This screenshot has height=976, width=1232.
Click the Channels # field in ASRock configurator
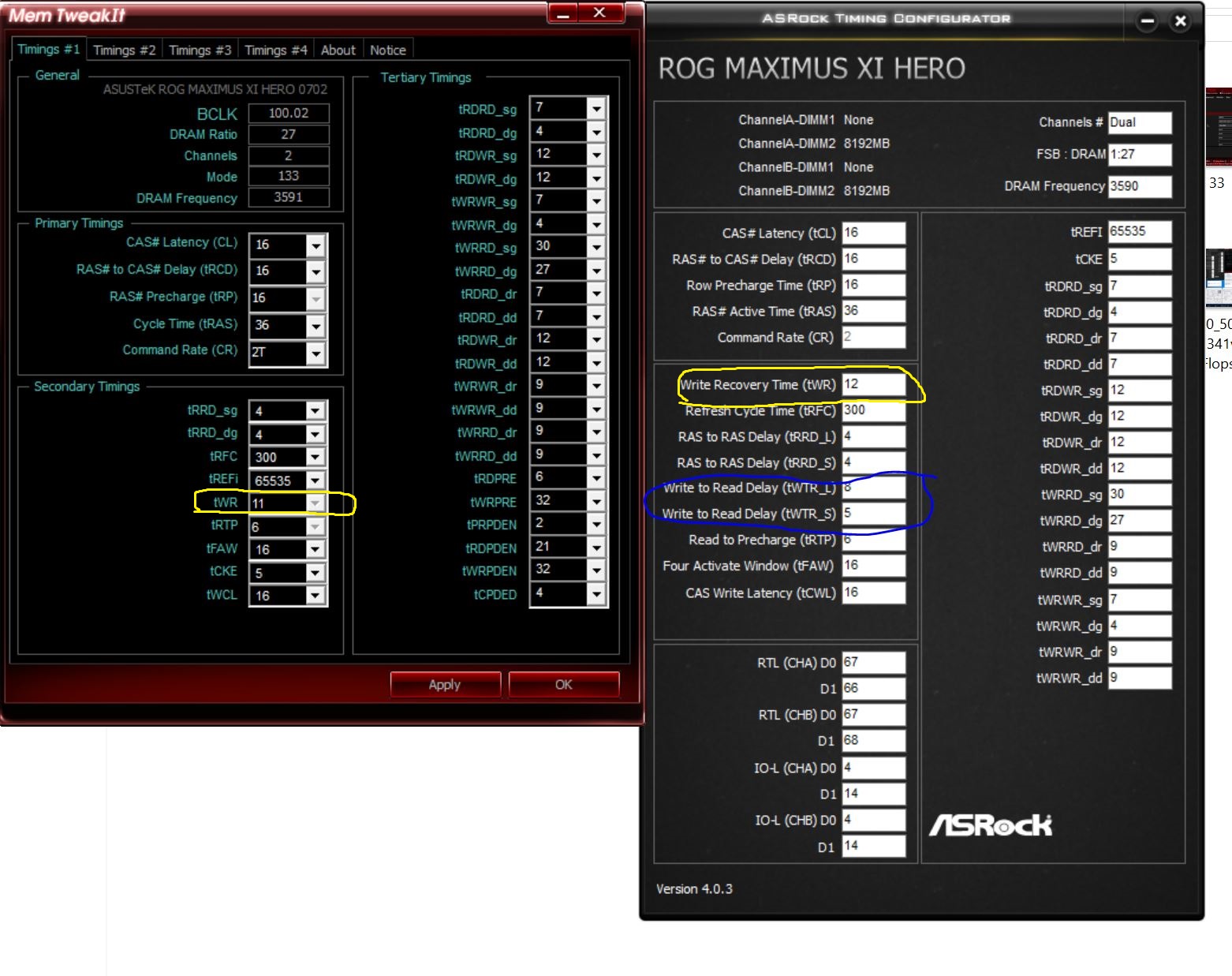pos(1140,122)
